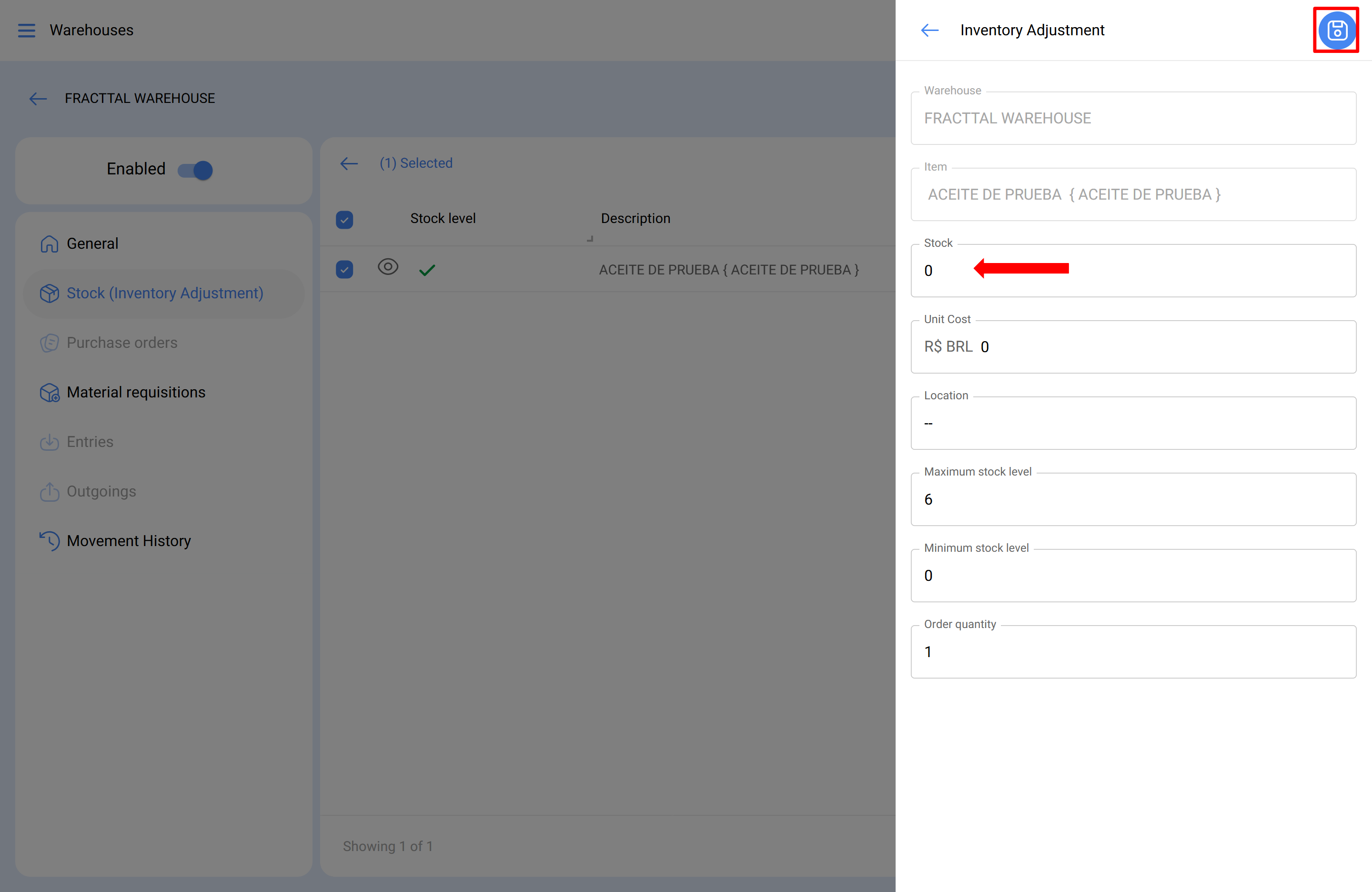Toggle the Enabled switch off

(x=195, y=170)
